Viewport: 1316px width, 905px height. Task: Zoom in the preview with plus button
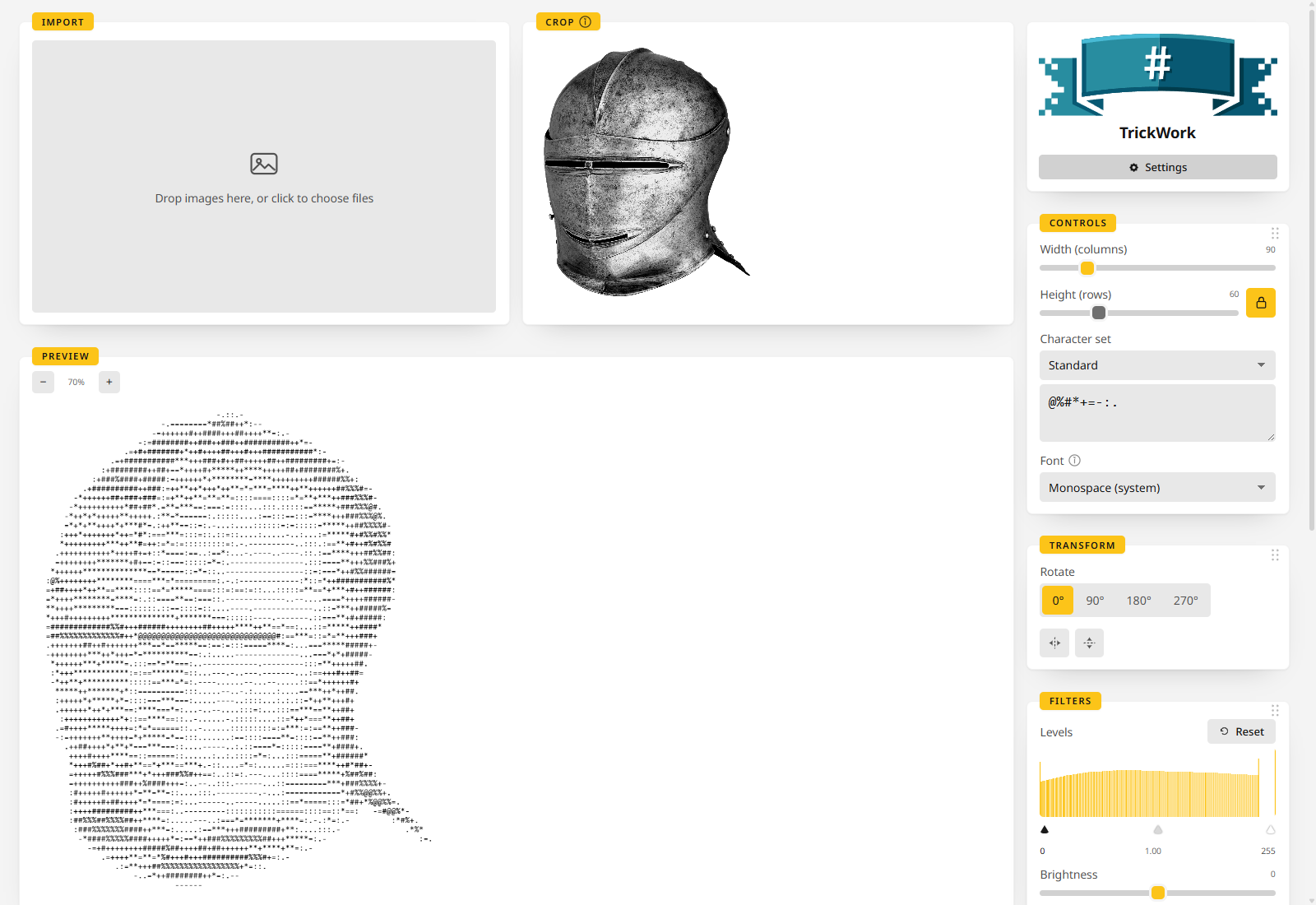point(109,382)
